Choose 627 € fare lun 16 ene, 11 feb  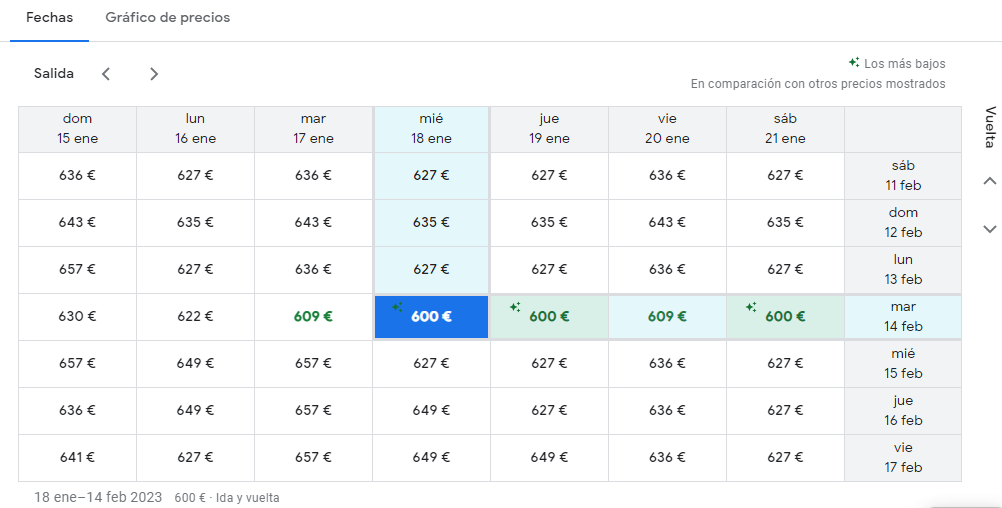click(x=195, y=176)
